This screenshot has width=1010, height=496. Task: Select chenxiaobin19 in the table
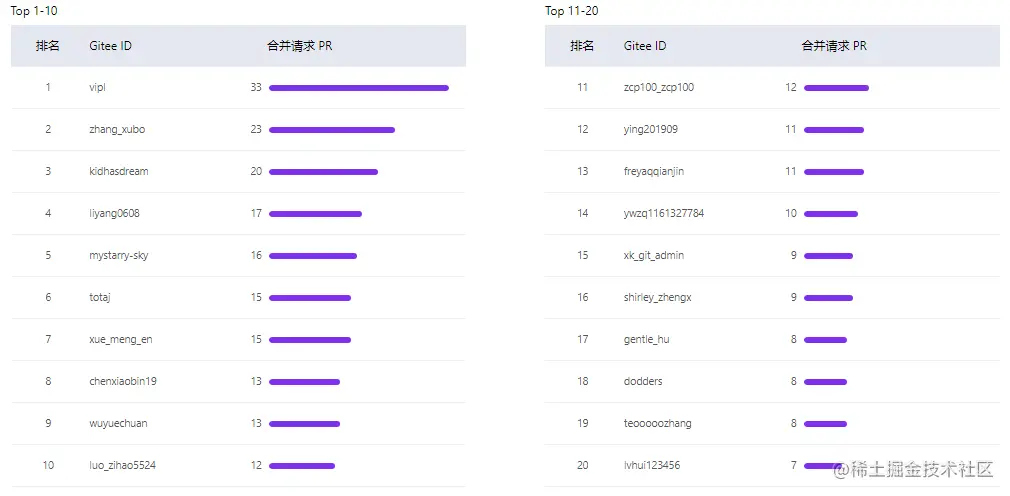tap(123, 381)
